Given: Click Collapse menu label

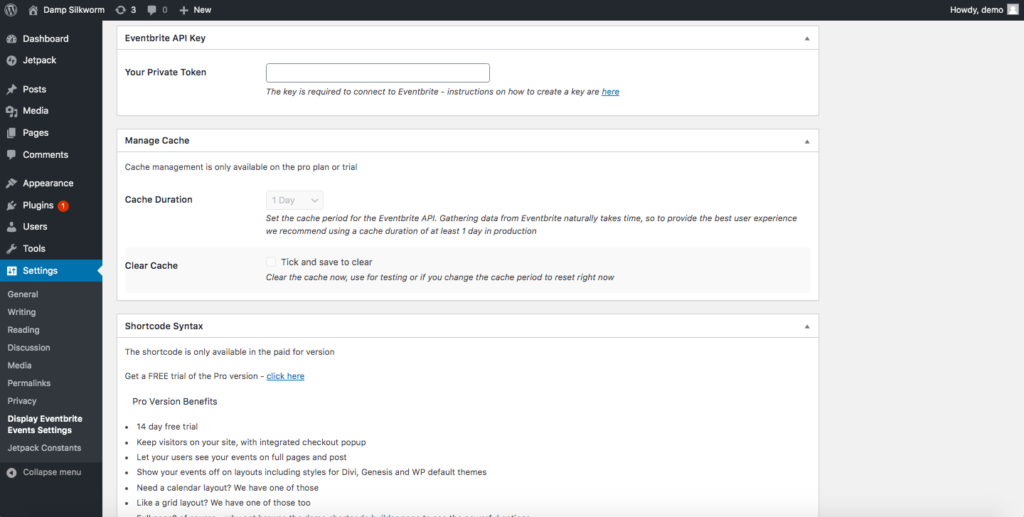Looking at the screenshot, I should point(52,473).
